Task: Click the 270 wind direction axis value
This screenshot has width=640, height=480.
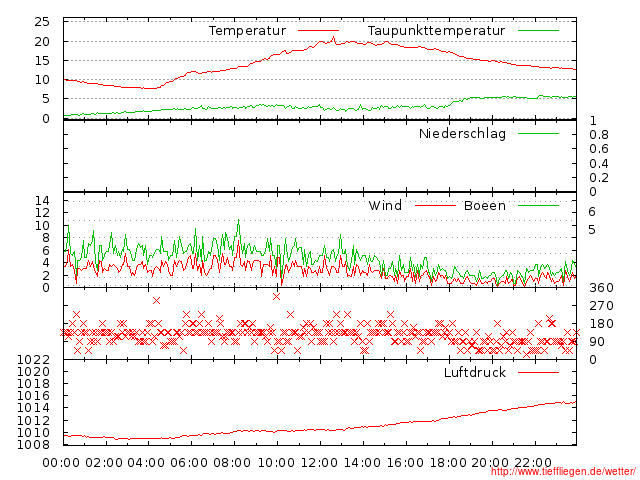Action: (x=601, y=306)
